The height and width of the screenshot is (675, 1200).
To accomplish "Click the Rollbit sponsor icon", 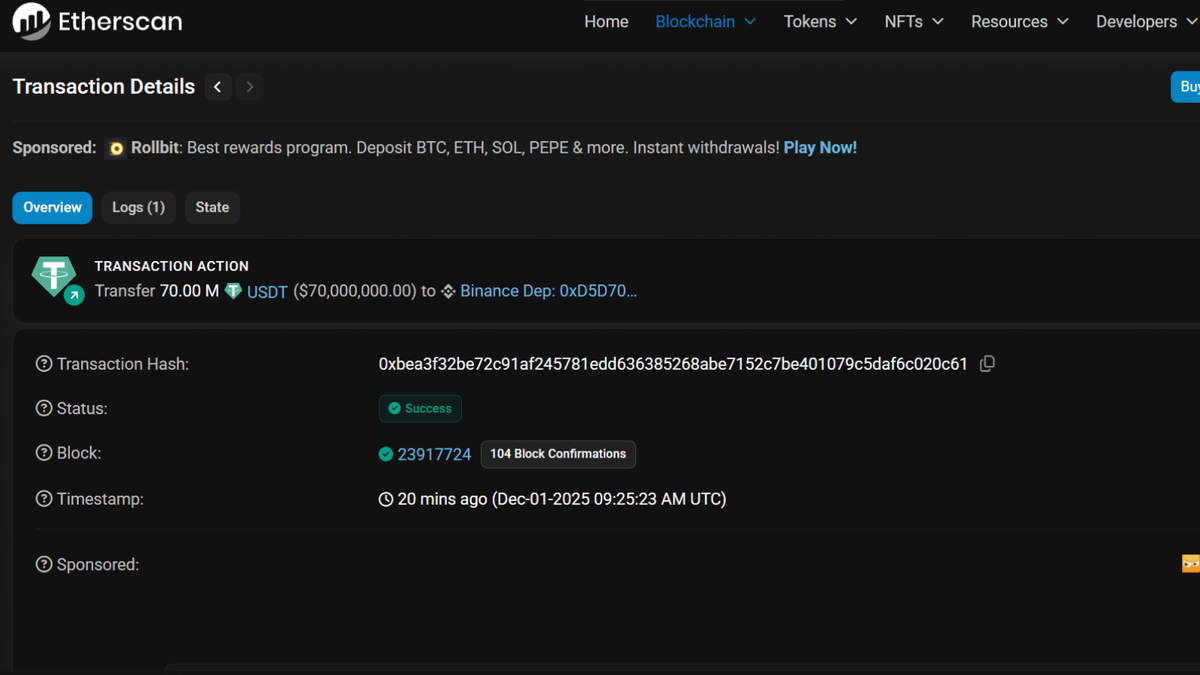I will (116, 148).
